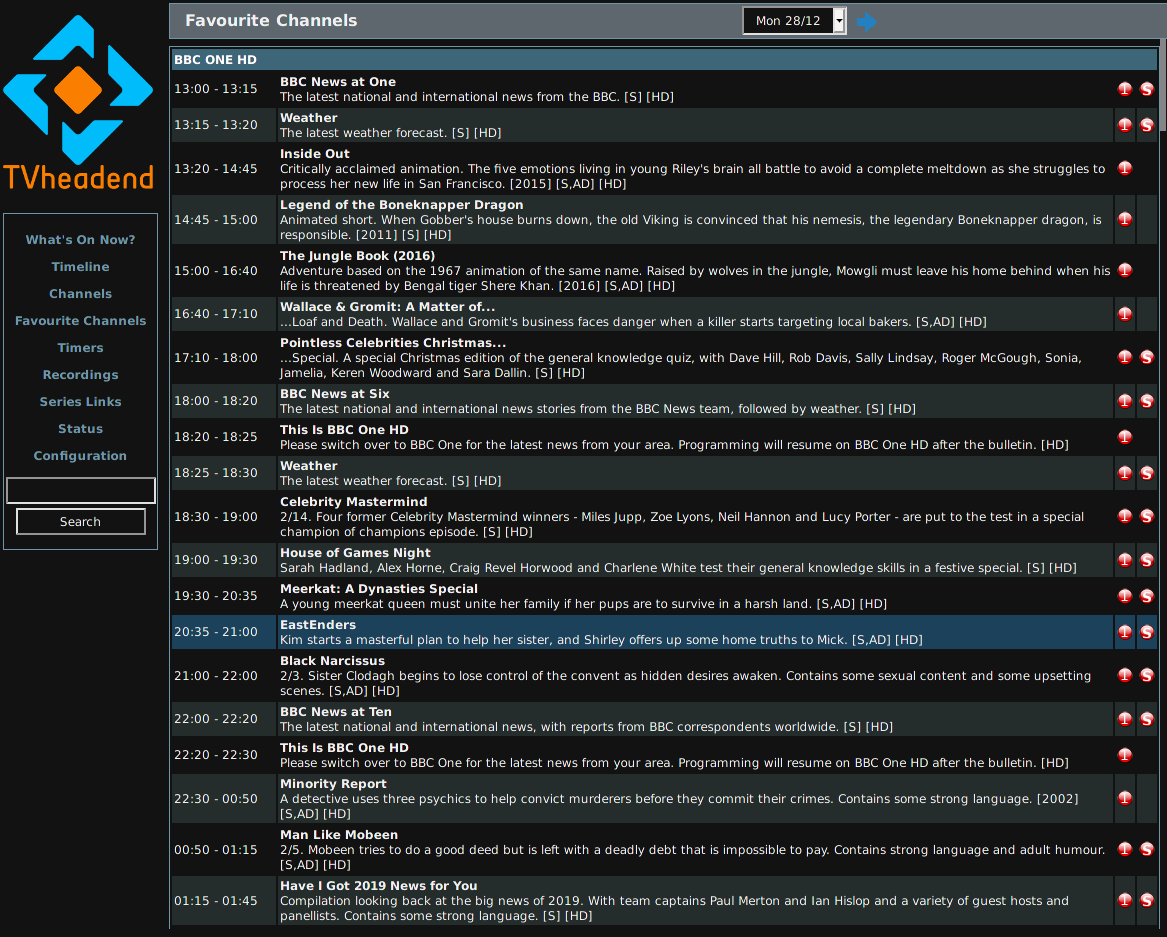Image resolution: width=1167 pixels, height=937 pixels.
Task: Open The Jungle Book (2016) title
Action: [357, 256]
